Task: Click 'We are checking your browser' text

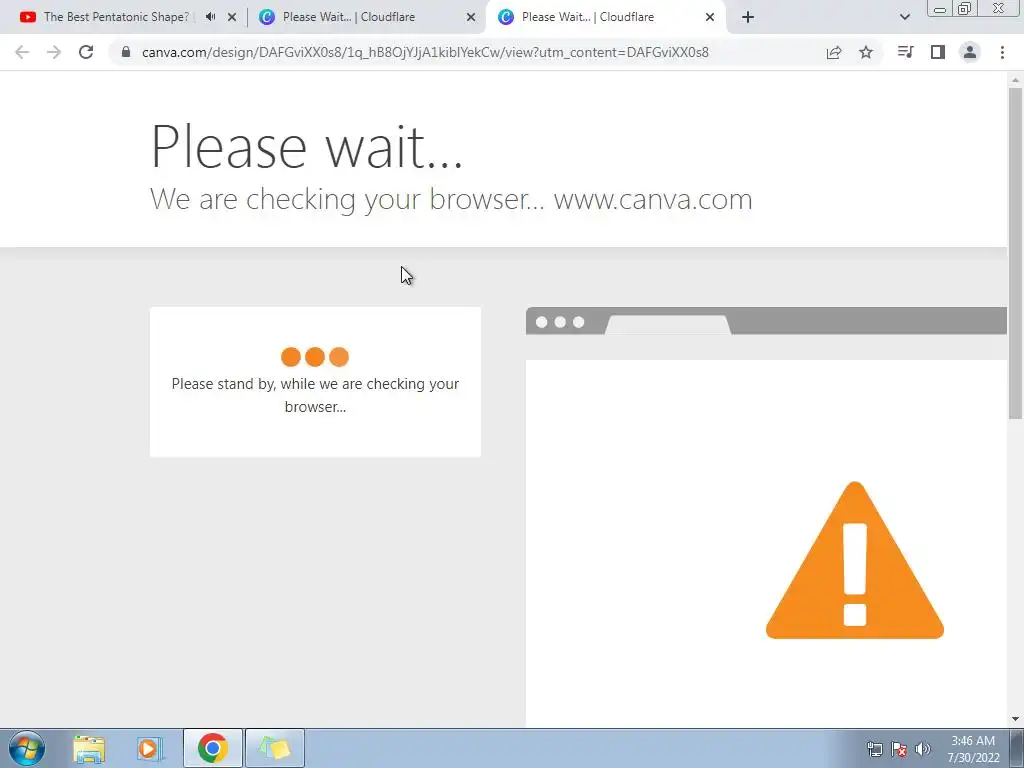Action: (x=451, y=199)
